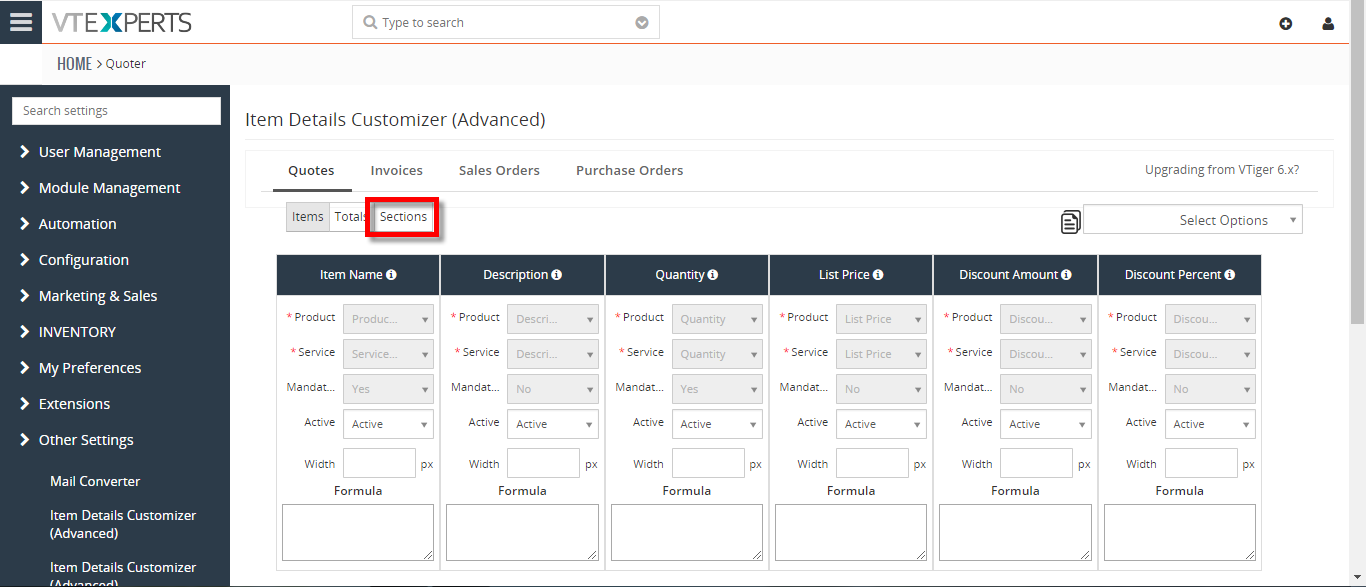Click the search magnifier icon
The height and width of the screenshot is (587, 1366).
(370, 22)
